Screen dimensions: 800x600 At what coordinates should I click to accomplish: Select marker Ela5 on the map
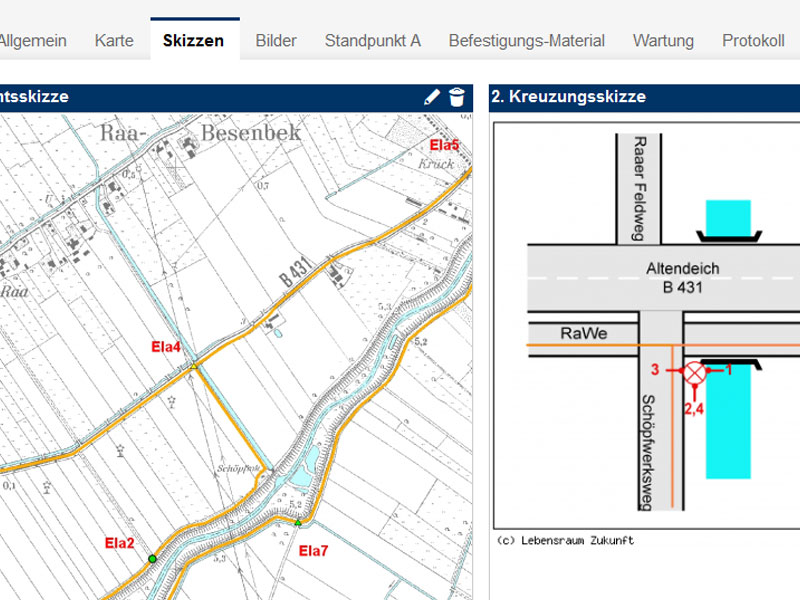pyautogui.click(x=443, y=145)
